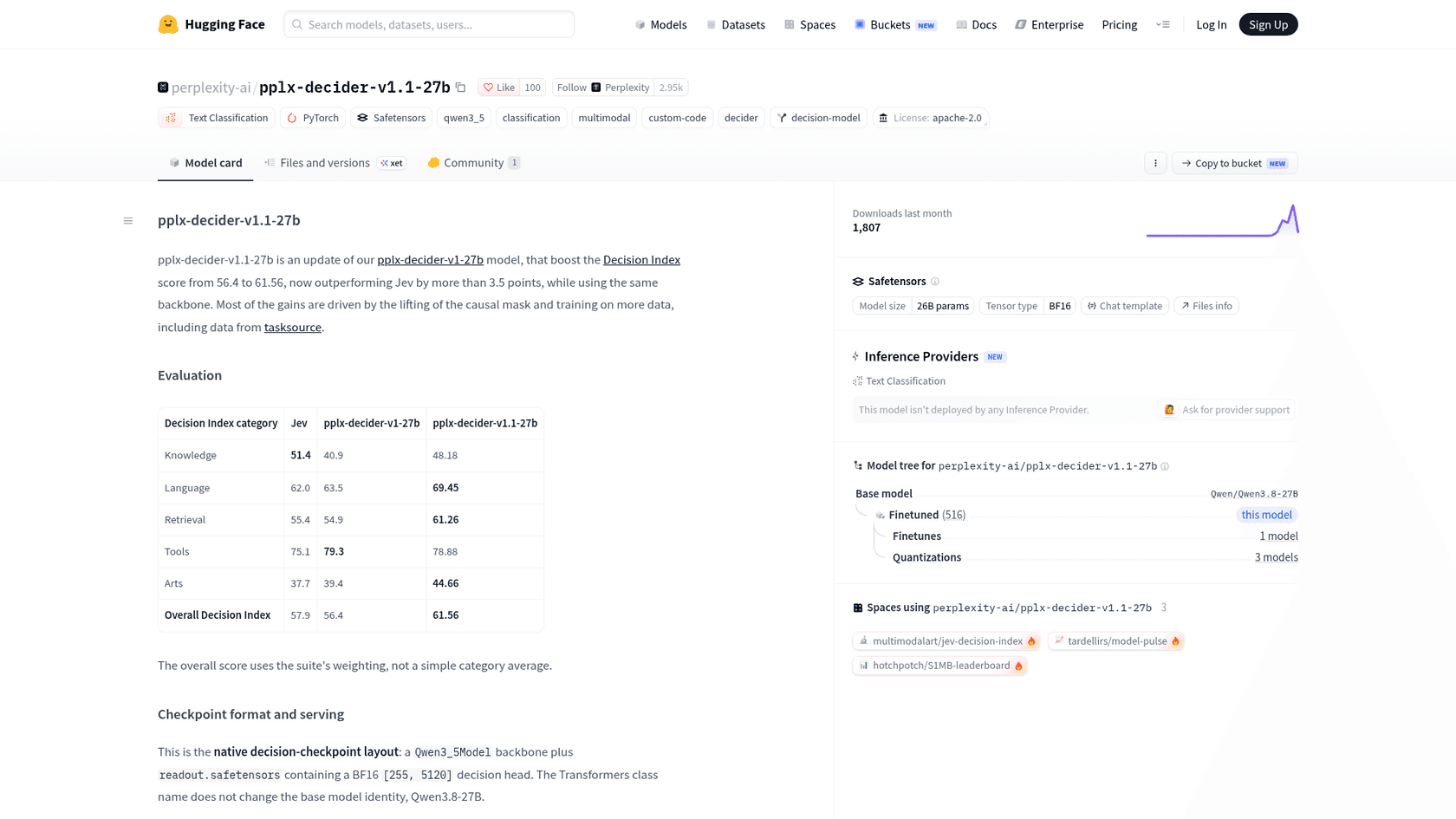This screenshot has height=819, width=1456.
Task: Open the Text Classification tag
Action: pyautogui.click(x=217, y=118)
